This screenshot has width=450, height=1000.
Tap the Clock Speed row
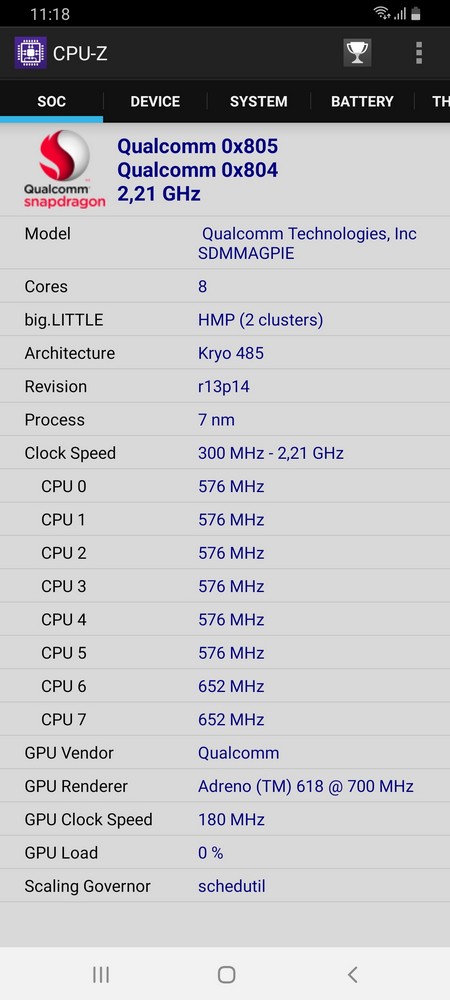point(225,453)
